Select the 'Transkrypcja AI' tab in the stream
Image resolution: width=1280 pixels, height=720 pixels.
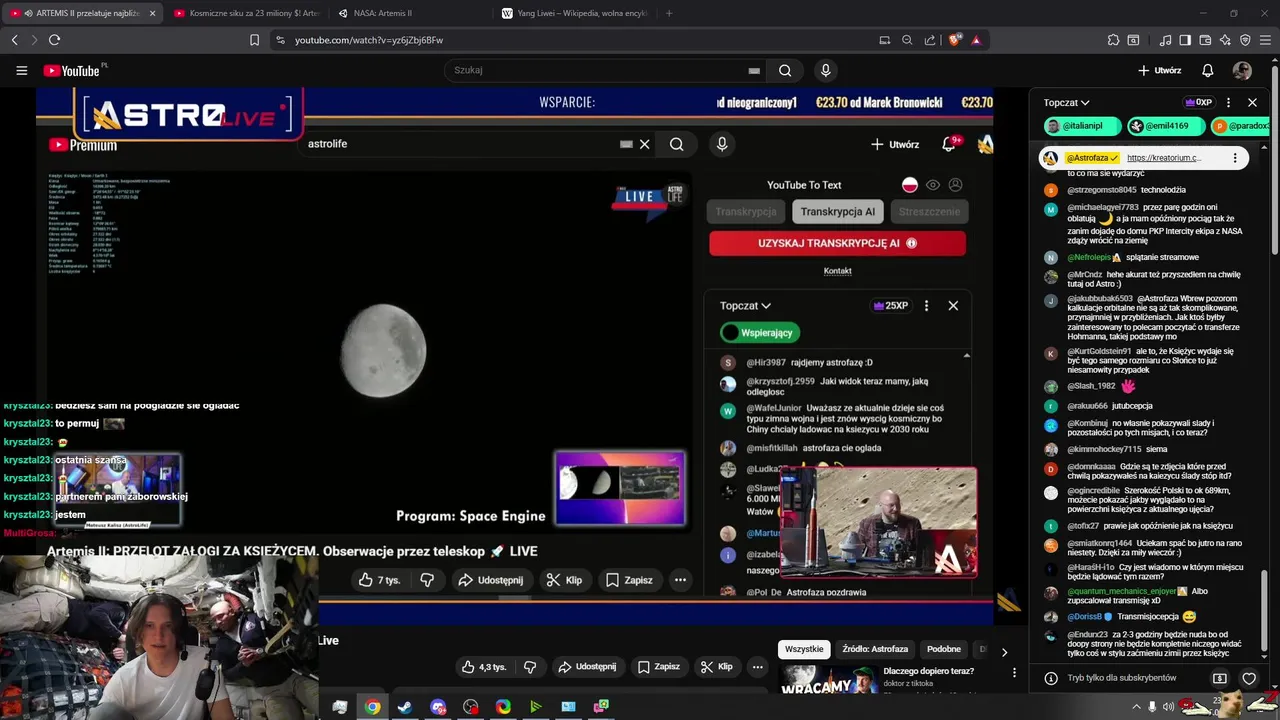point(838,212)
